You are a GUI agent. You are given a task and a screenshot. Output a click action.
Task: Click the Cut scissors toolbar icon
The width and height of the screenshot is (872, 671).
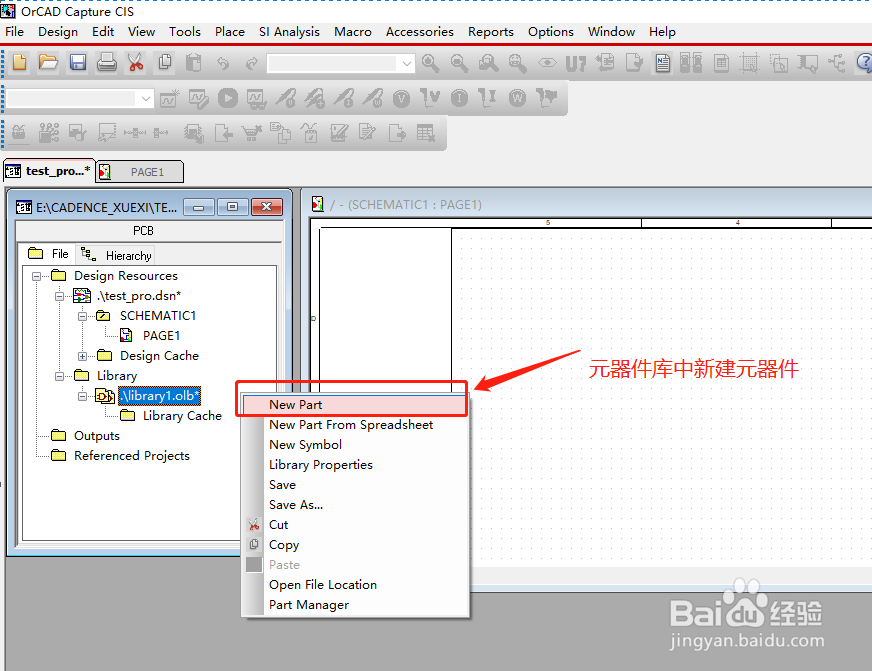(136, 62)
